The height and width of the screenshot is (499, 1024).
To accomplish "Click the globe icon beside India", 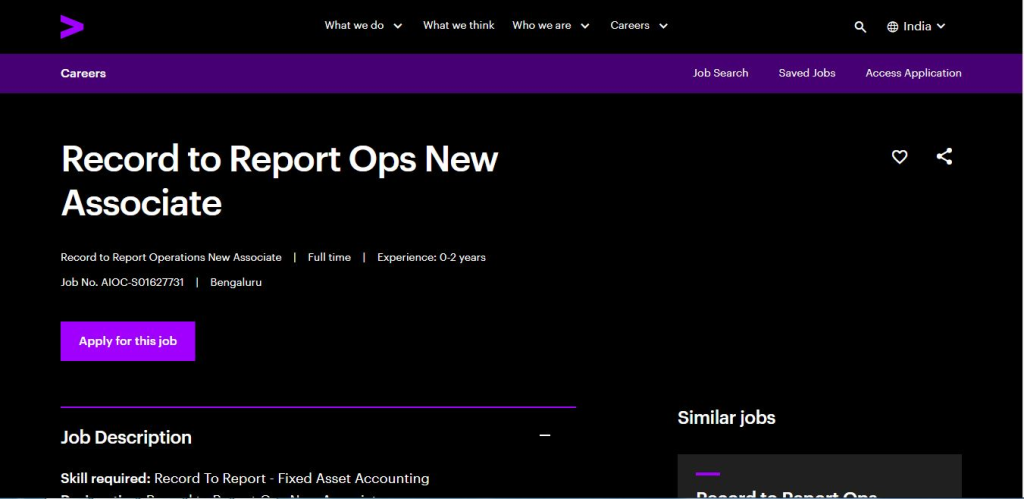I will tap(892, 27).
